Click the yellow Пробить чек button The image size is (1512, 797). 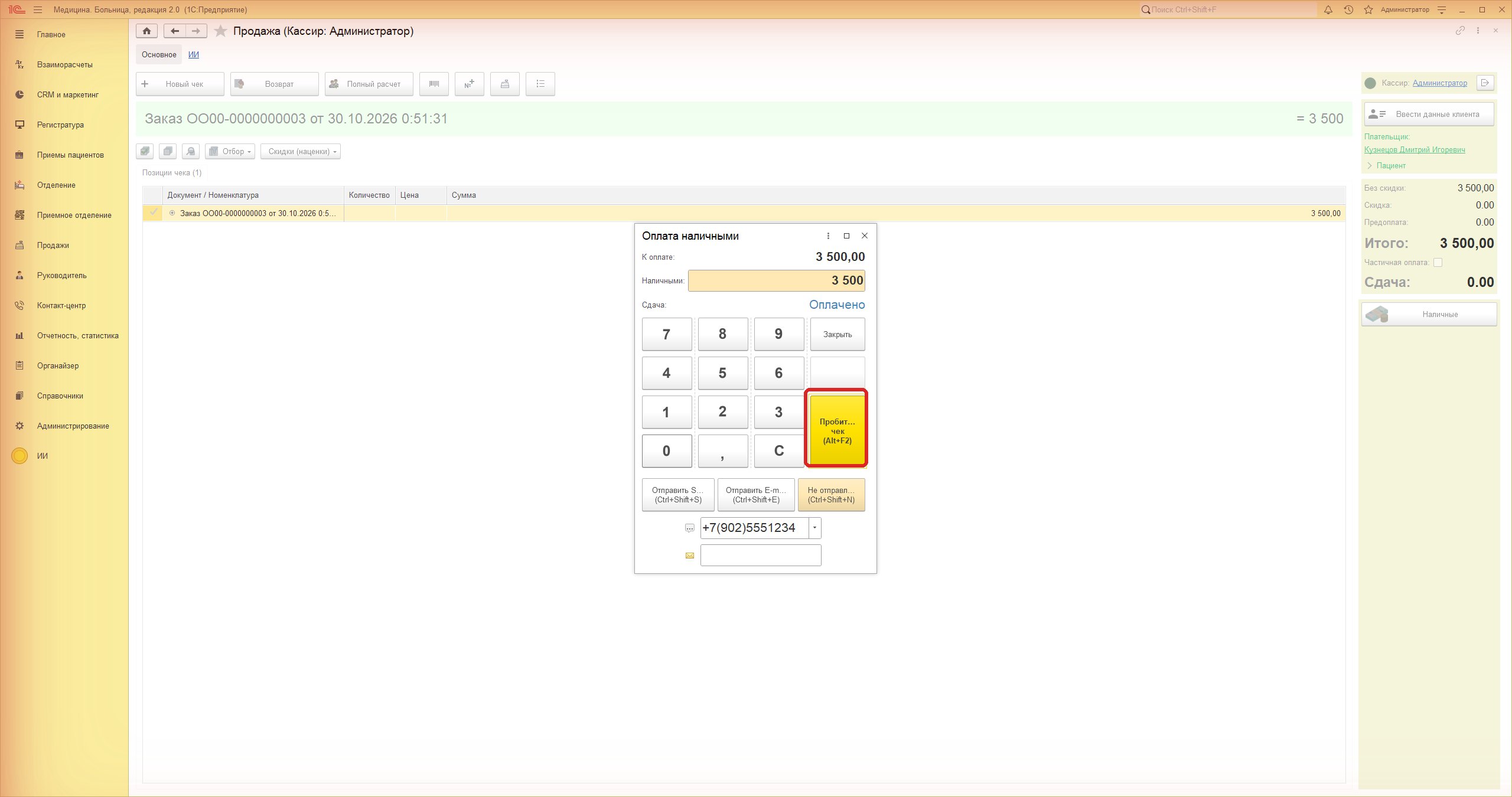pyautogui.click(x=837, y=430)
